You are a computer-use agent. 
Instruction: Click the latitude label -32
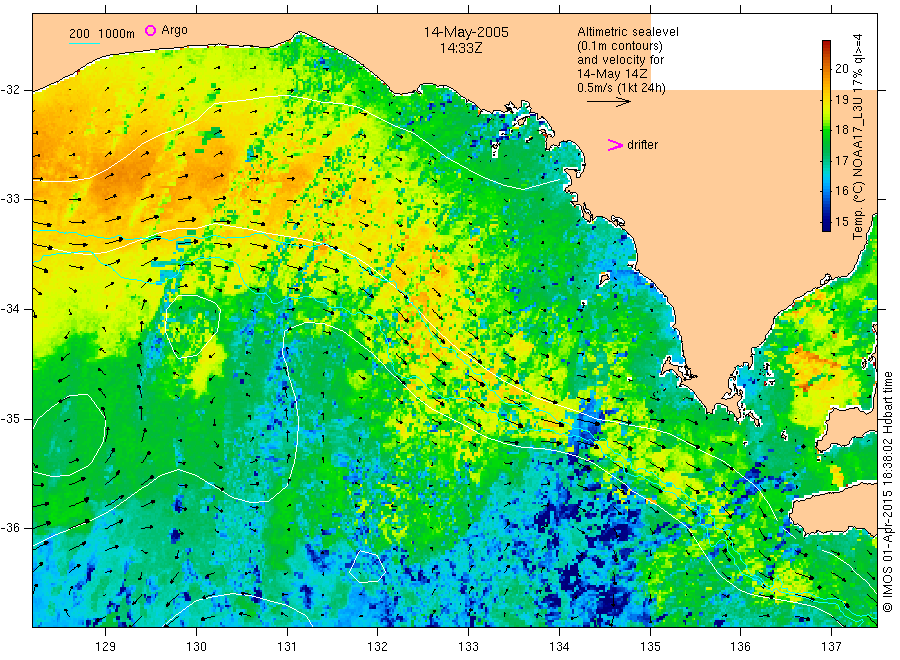pos(10,90)
